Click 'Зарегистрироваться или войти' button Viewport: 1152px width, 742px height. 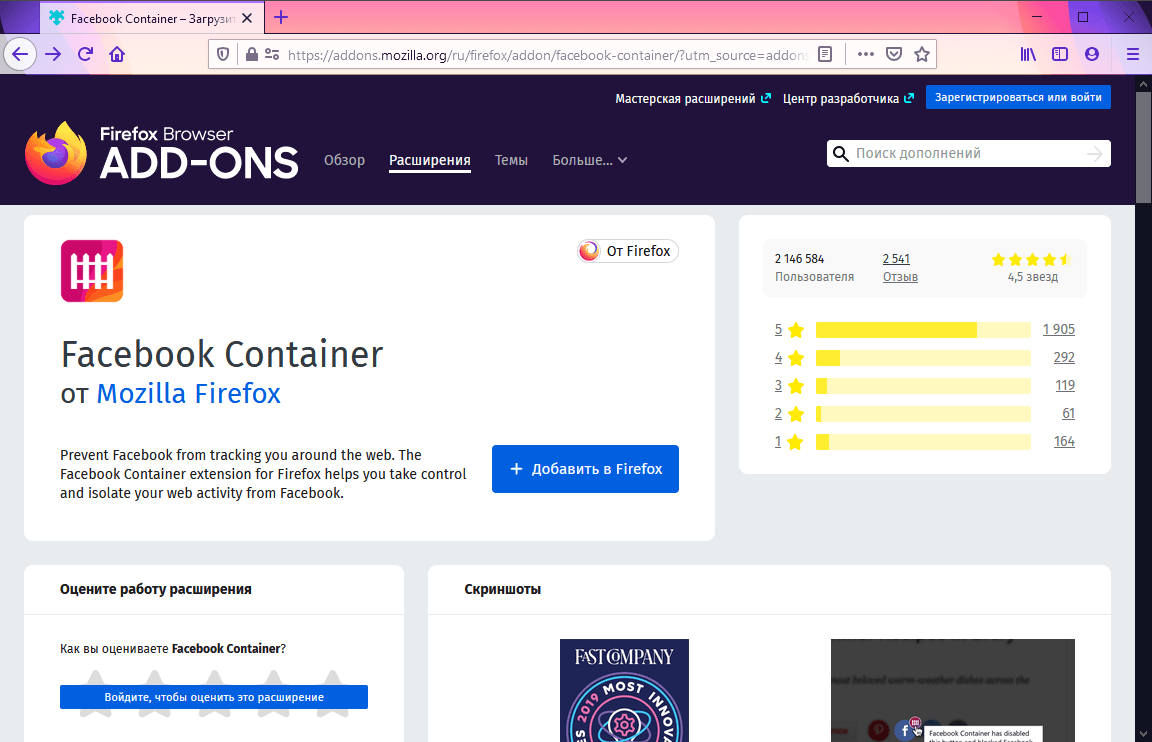(x=1018, y=97)
